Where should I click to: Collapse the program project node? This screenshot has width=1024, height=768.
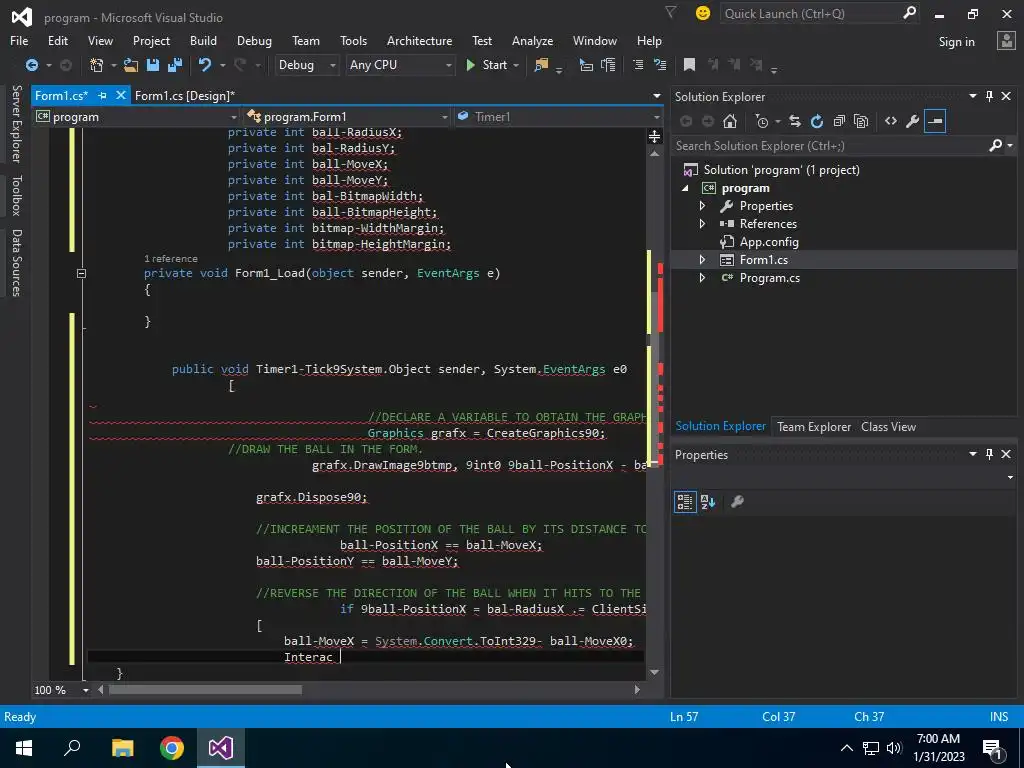685,188
